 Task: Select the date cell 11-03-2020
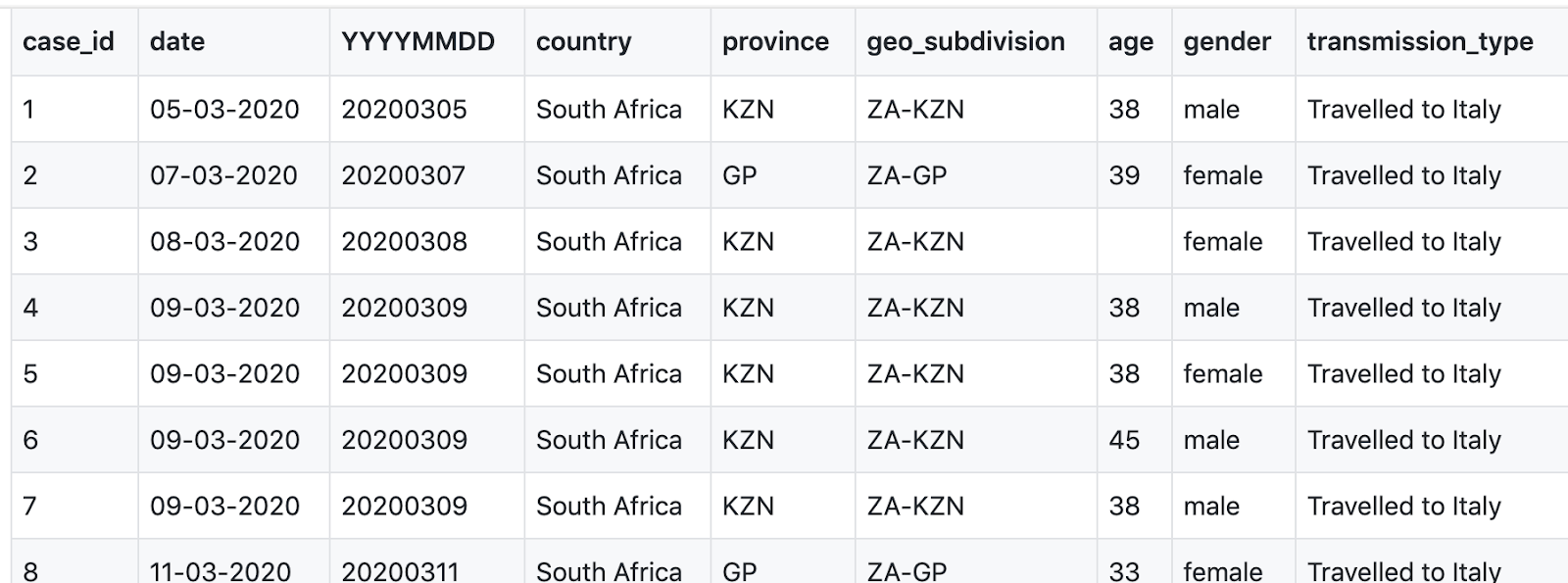(x=220, y=570)
